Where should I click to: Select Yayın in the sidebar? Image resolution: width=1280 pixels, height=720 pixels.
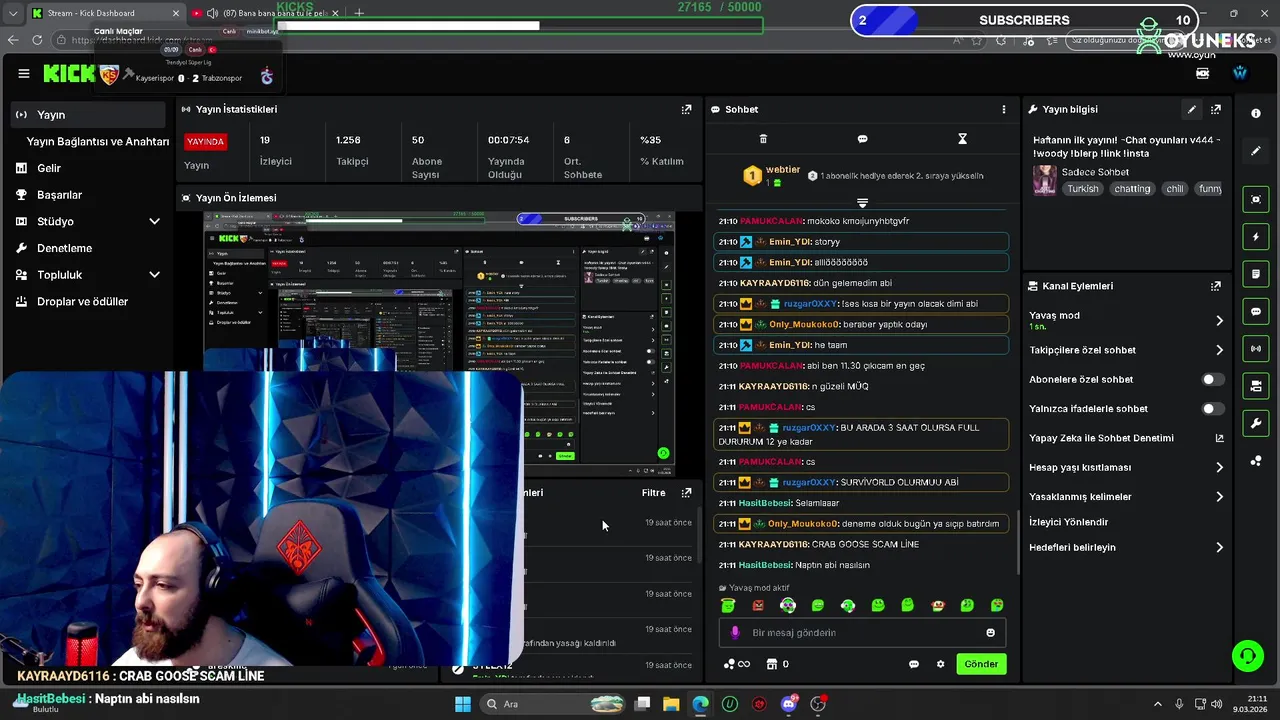pos(88,115)
